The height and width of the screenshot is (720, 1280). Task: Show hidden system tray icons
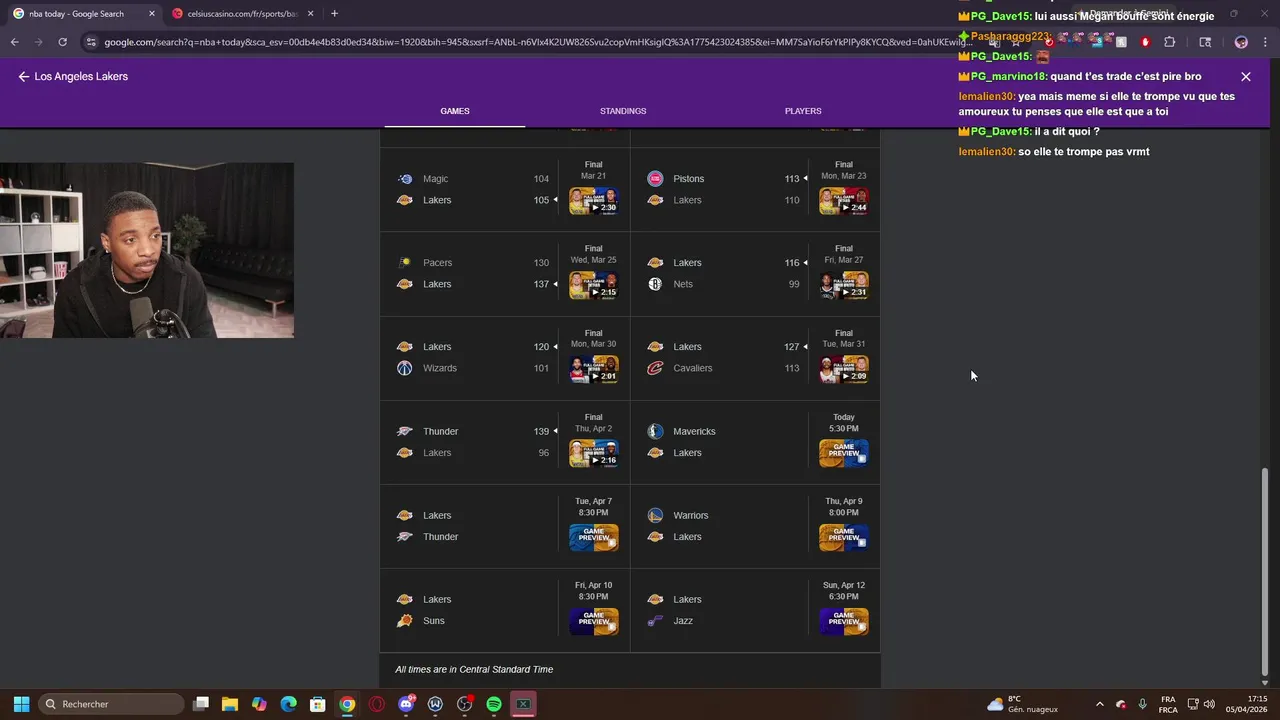coord(1100,704)
